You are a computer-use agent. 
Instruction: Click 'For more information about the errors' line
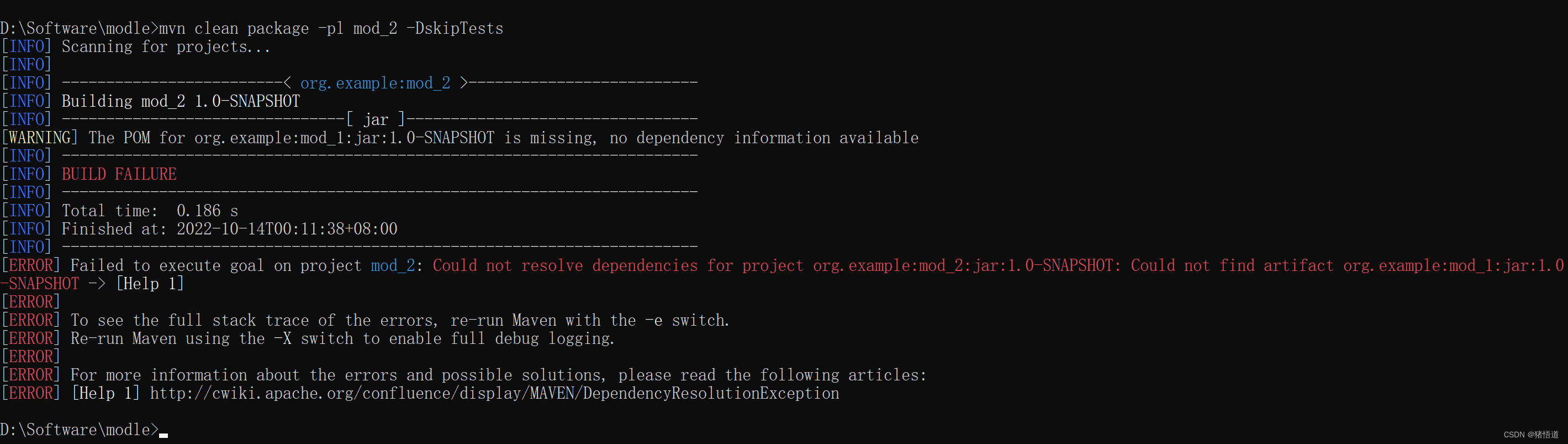click(x=499, y=376)
